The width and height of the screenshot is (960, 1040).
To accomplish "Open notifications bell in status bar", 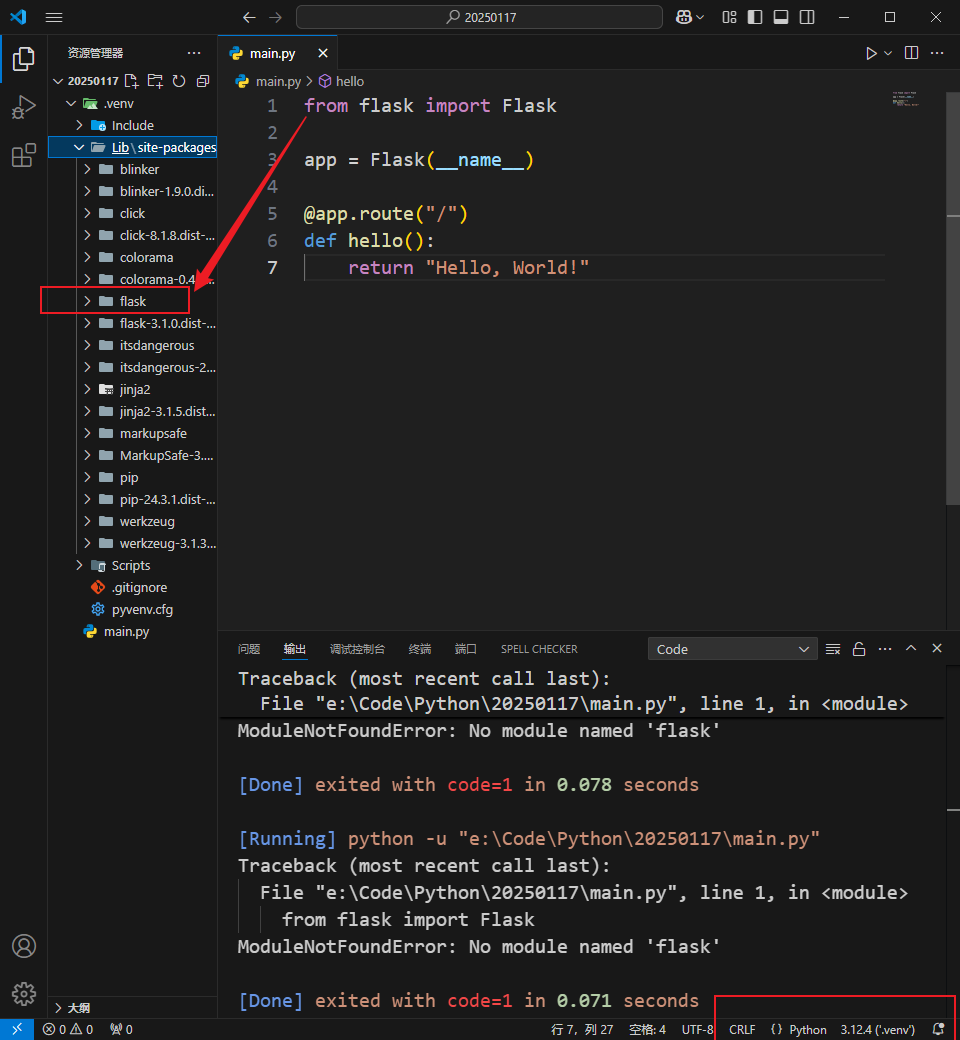I will click(938, 1029).
